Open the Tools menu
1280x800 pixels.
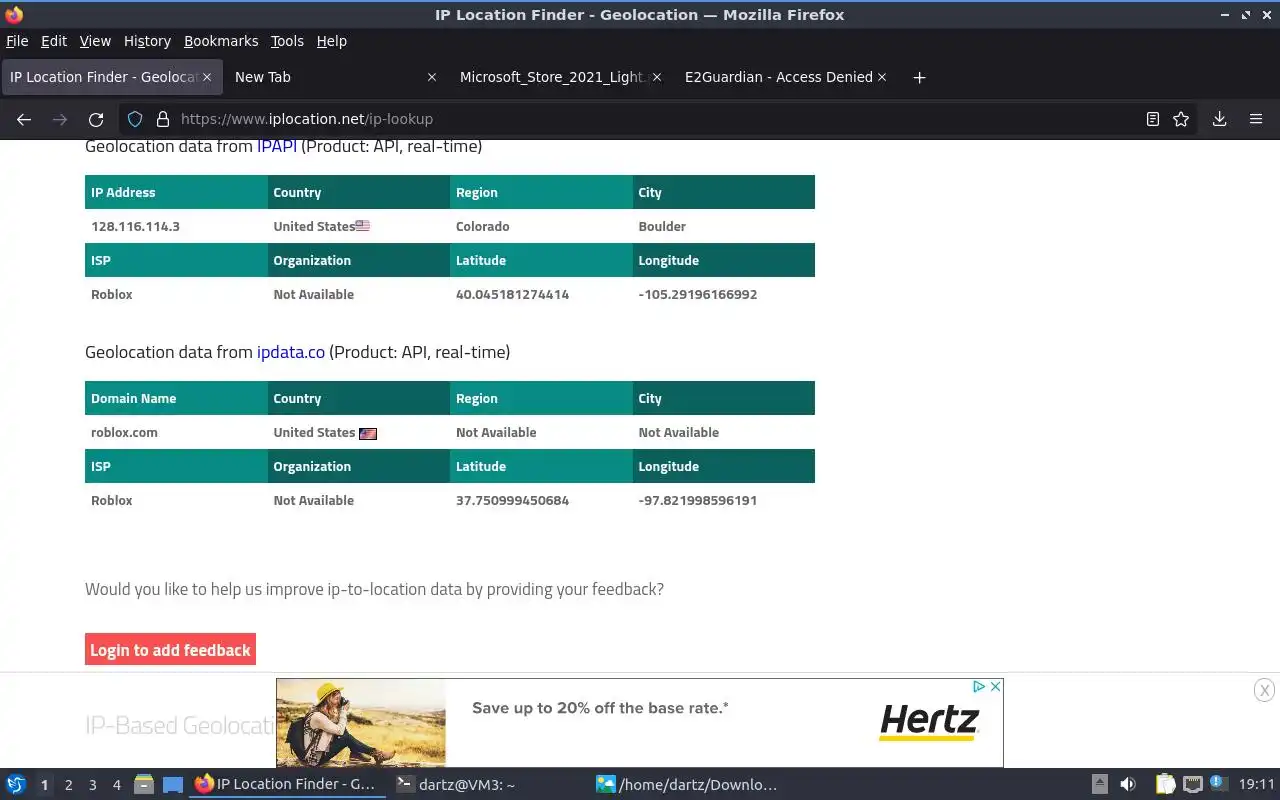pos(287,41)
